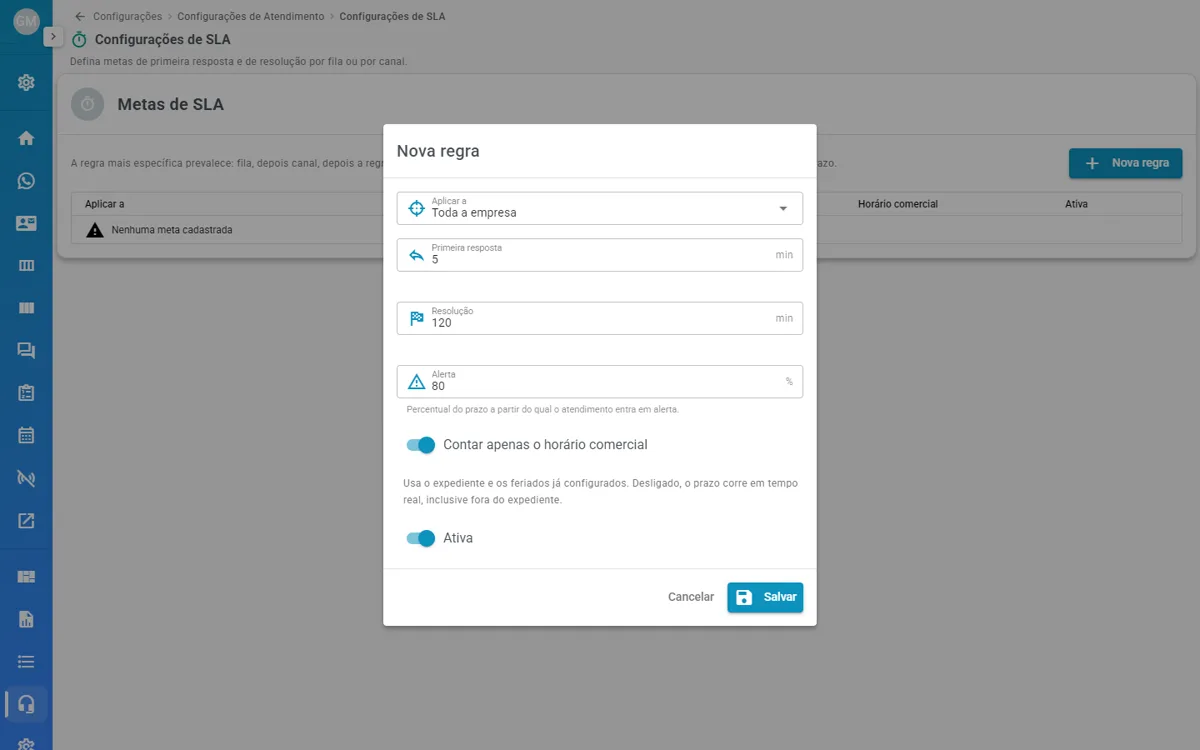The image size is (1200, 750).
Task: Toggle Contar apenas o horário comercial switch
Action: tap(421, 445)
